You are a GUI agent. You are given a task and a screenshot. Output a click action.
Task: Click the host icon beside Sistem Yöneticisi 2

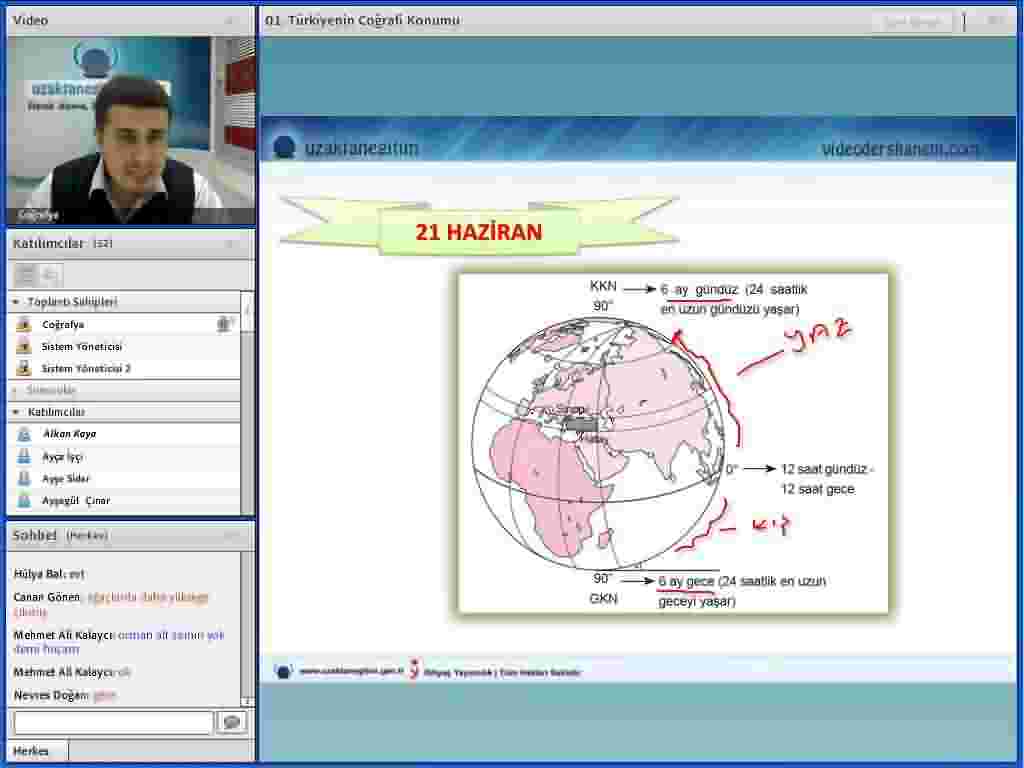[x=24, y=368]
